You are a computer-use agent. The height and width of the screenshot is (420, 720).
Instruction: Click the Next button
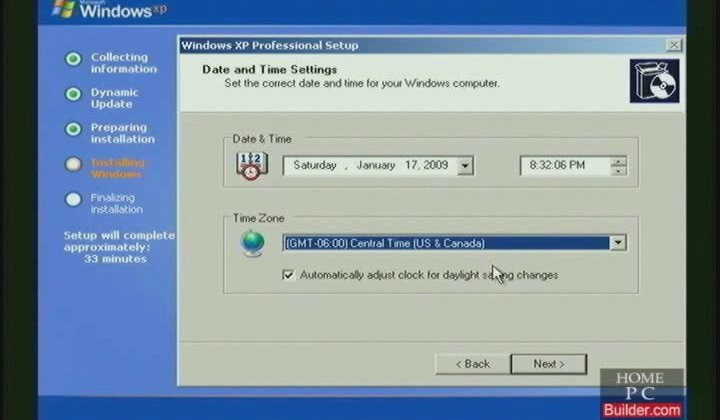549,364
